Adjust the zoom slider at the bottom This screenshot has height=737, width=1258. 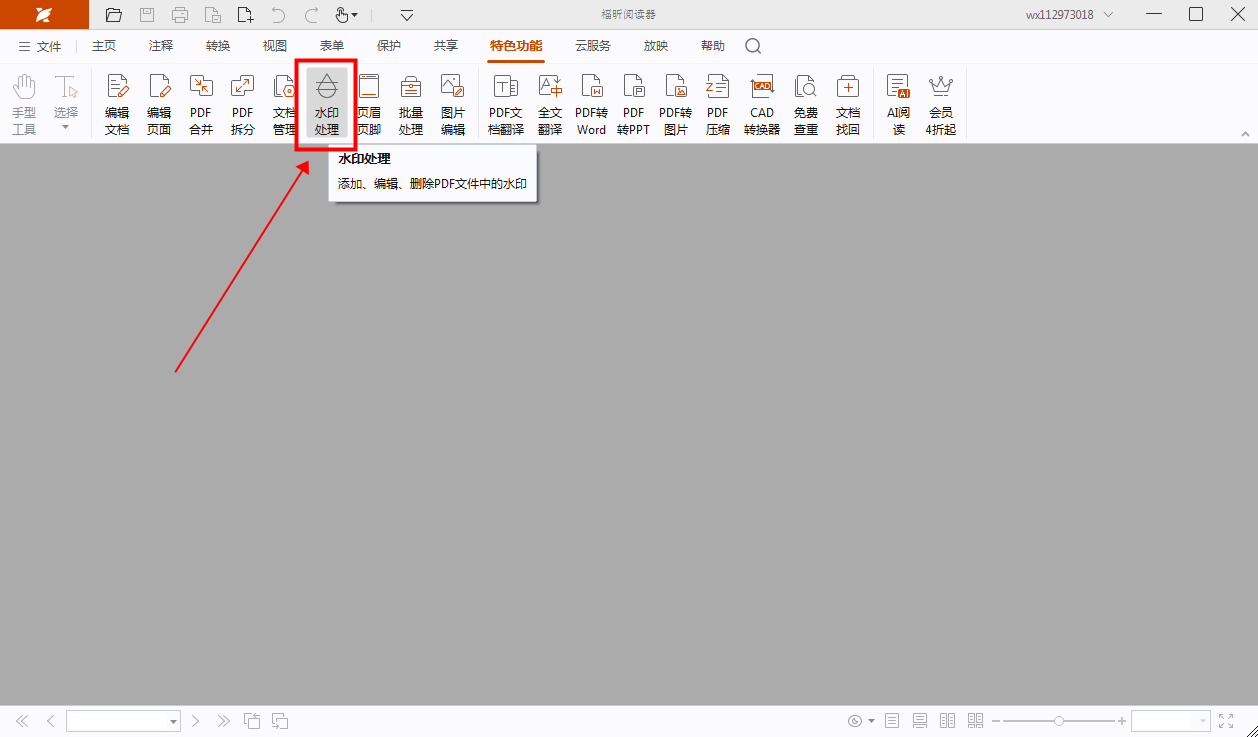tap(1058, 720)
